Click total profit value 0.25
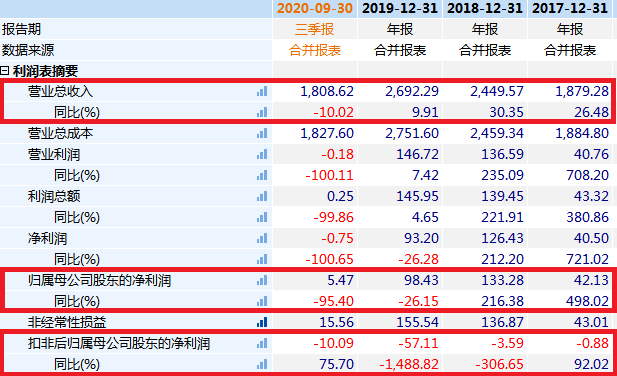 [x=340, y=196]
